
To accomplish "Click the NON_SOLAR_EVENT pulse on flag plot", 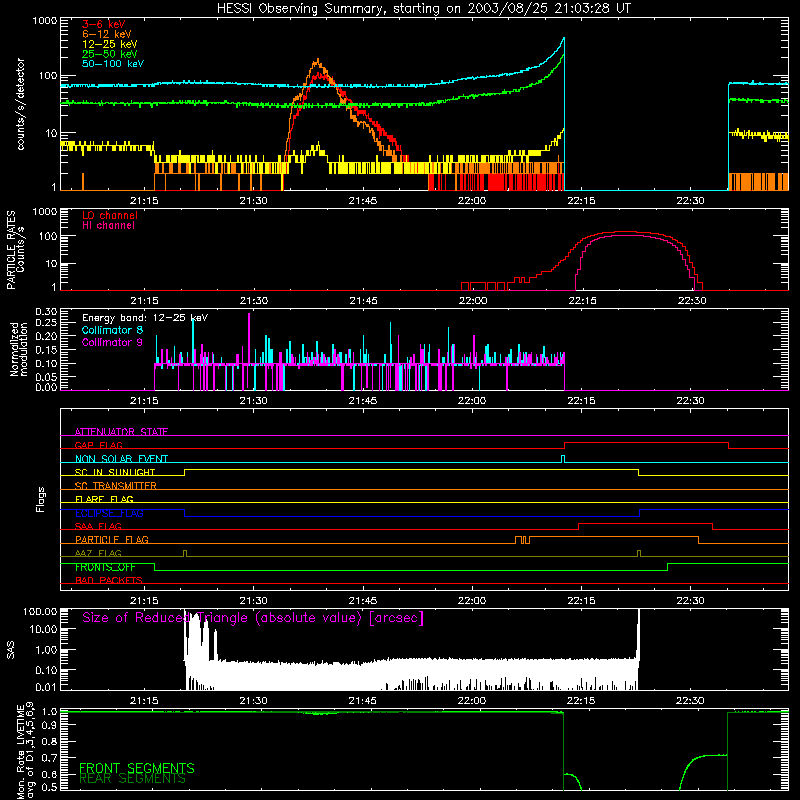I will coord(563,458).
